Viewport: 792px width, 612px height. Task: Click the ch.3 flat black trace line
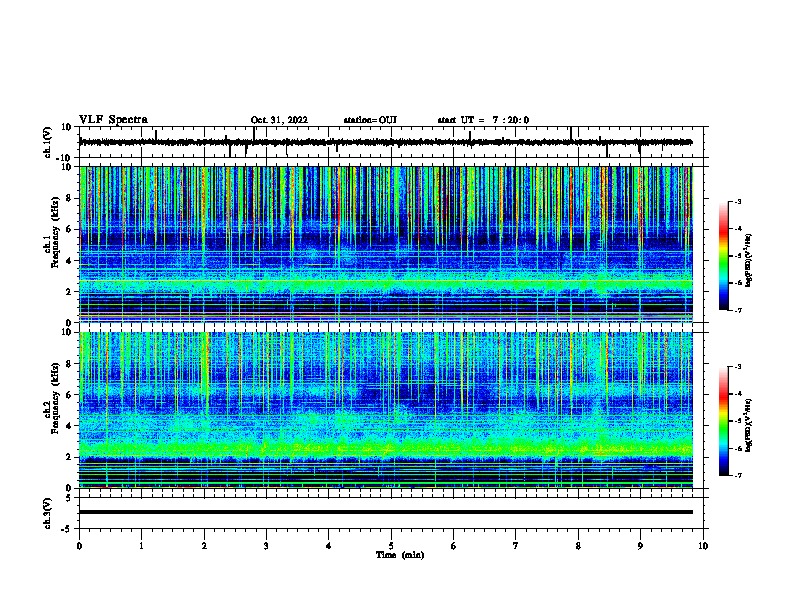pyautogui.click(x=386, y=512)
